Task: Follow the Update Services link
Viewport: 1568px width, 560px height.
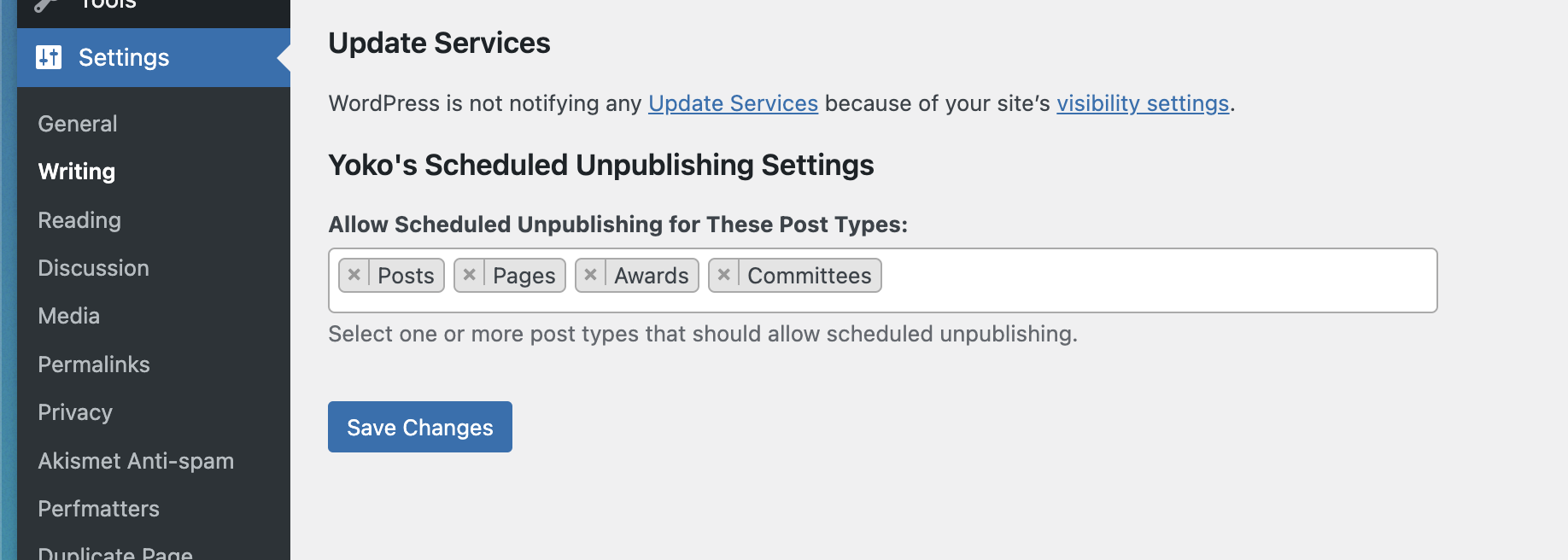Action: click(733, 103)
